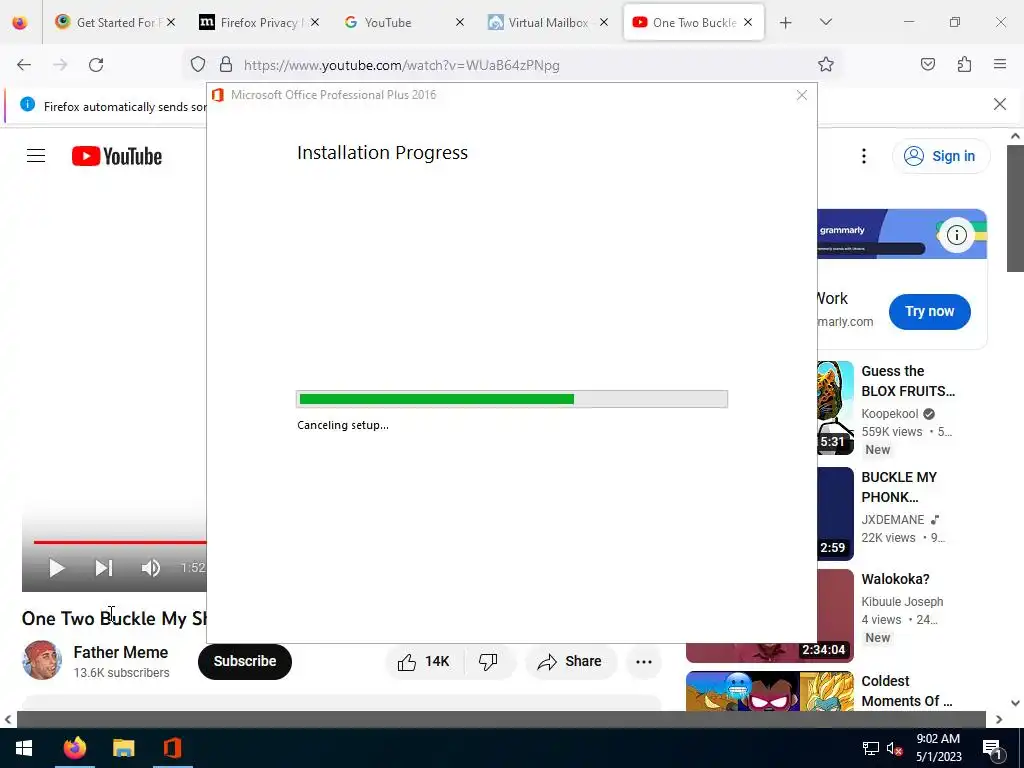Open File Explorer from the taskbar
1024x768 pixels.
pos(123,748)
